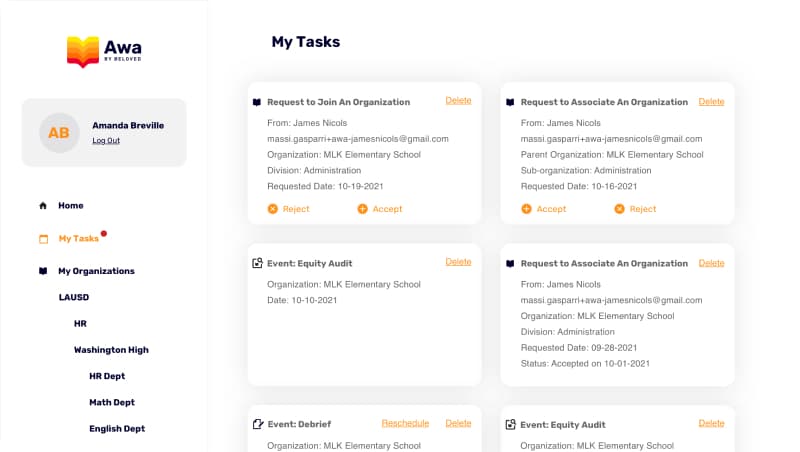Click the My Organizations book icon
This screenshot has height=452, width=800.
point(43,271)
